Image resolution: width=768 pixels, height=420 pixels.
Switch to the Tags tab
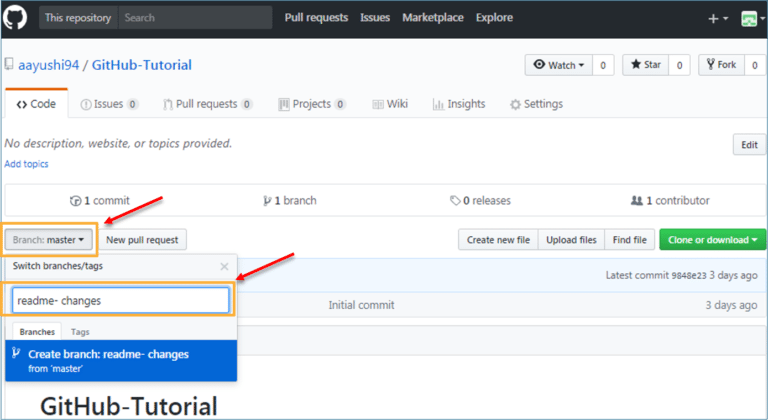point(80,332)
